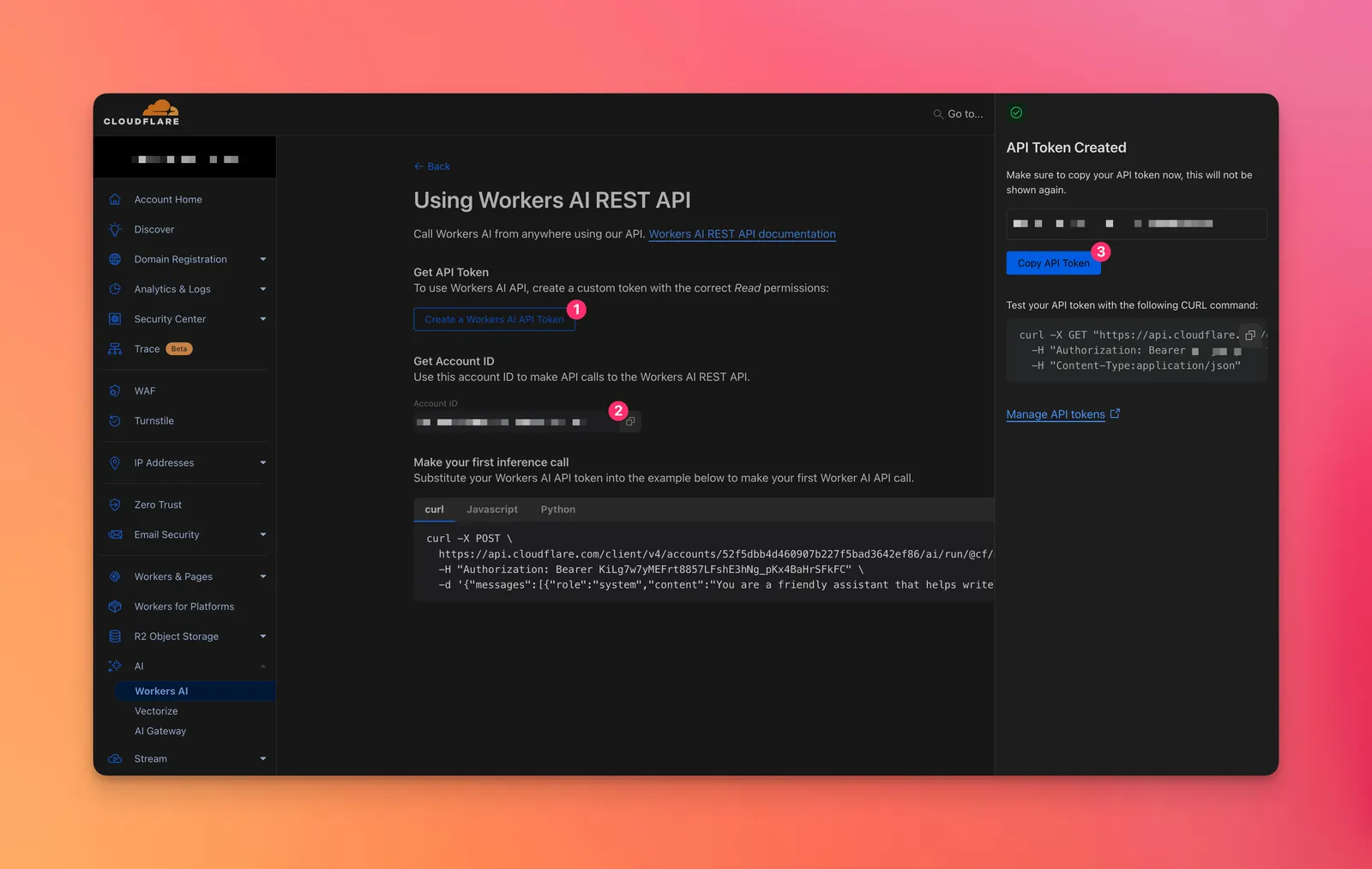This screenshot has width=1372, height=869.
Task: Open WAF from the sidebar icon
Action: pyautogui.click(x=115, y=390)
